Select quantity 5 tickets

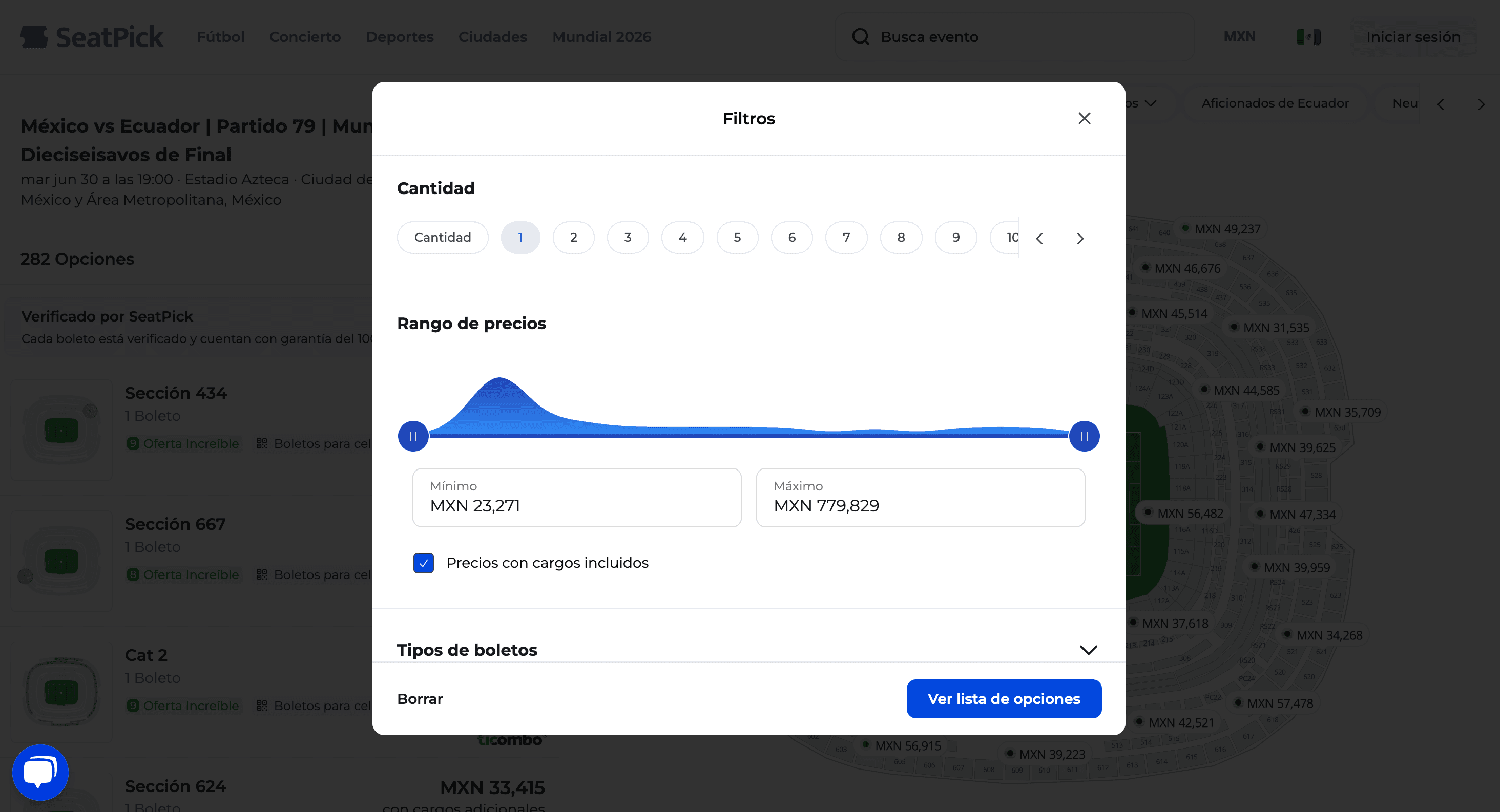[x=737, y=238]
